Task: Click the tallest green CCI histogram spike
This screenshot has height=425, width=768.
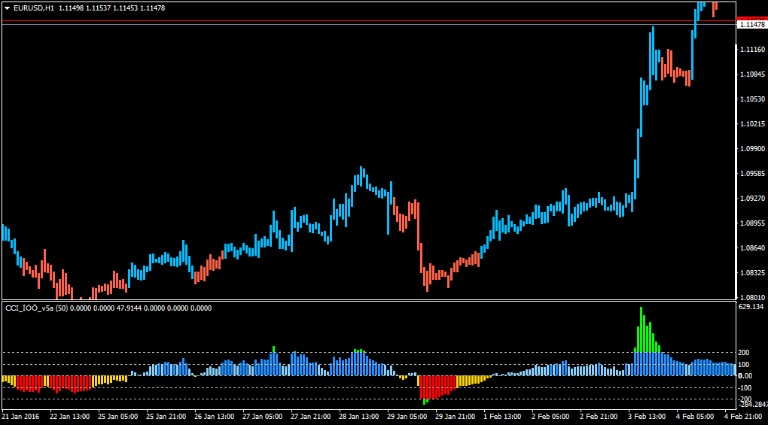Action: pos(640,325)
